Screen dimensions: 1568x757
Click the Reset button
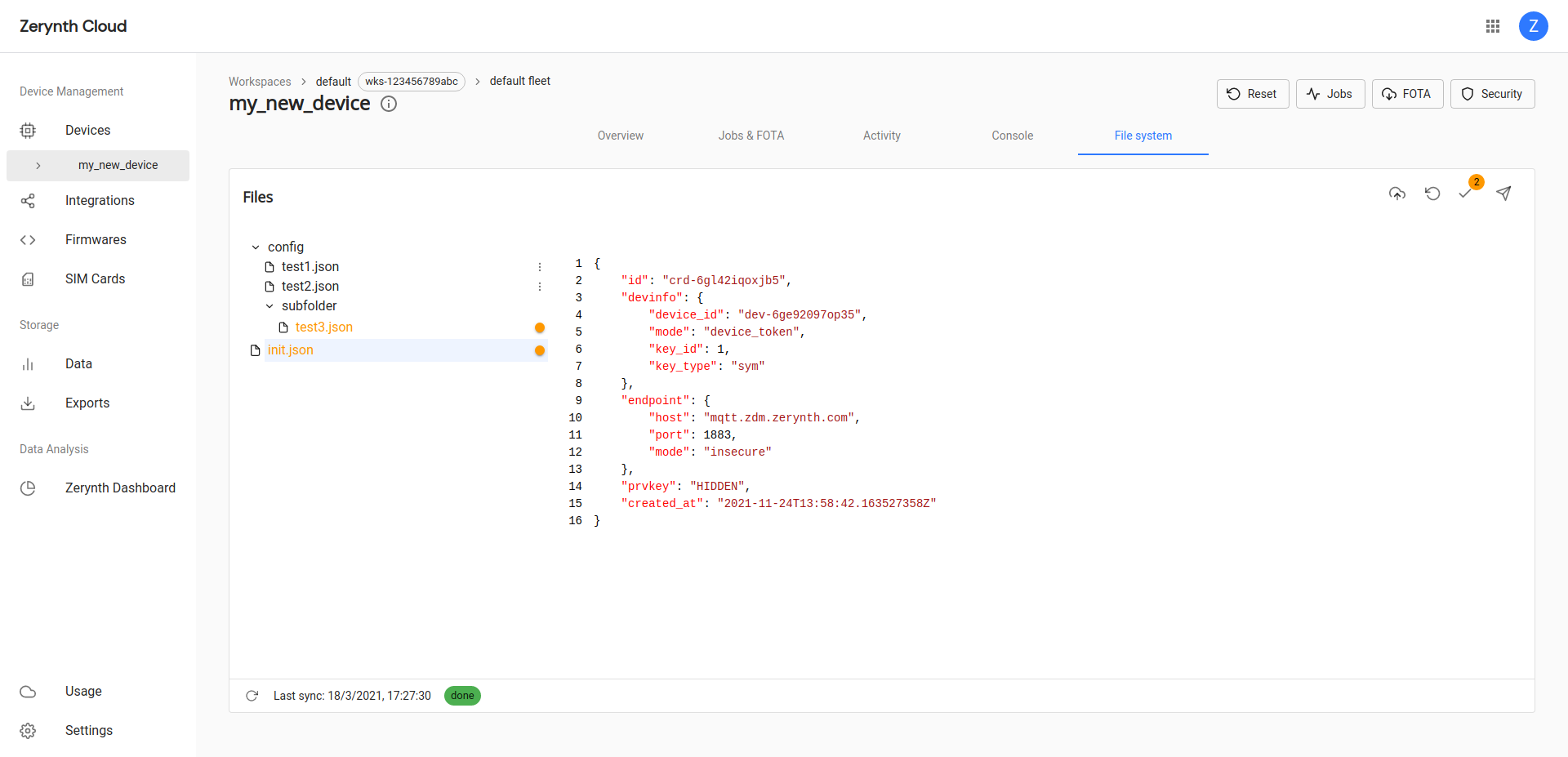tap(1253, 94)
